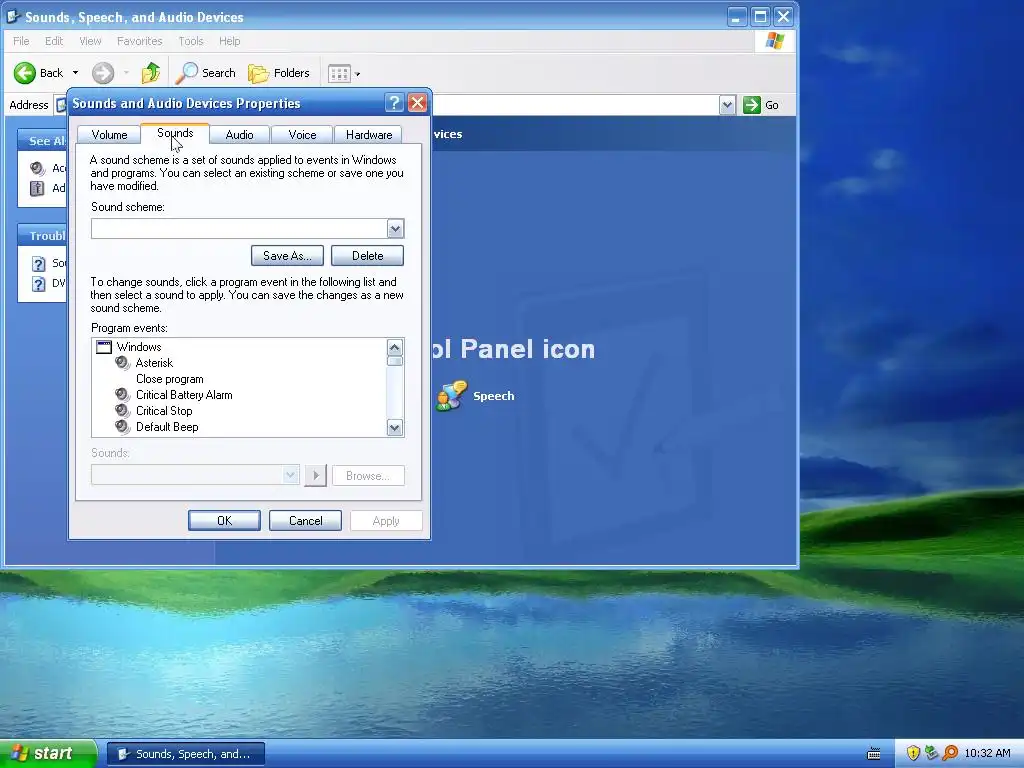Image resolution: width=1024 pixels, height=768 pixels.
Task: Click the speaker icon beside Default Beep
Action: 123,427
